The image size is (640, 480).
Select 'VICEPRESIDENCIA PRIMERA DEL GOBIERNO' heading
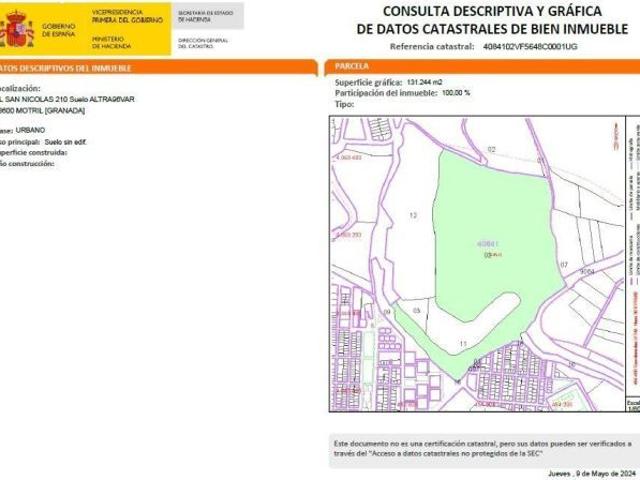tap(127, 16)
